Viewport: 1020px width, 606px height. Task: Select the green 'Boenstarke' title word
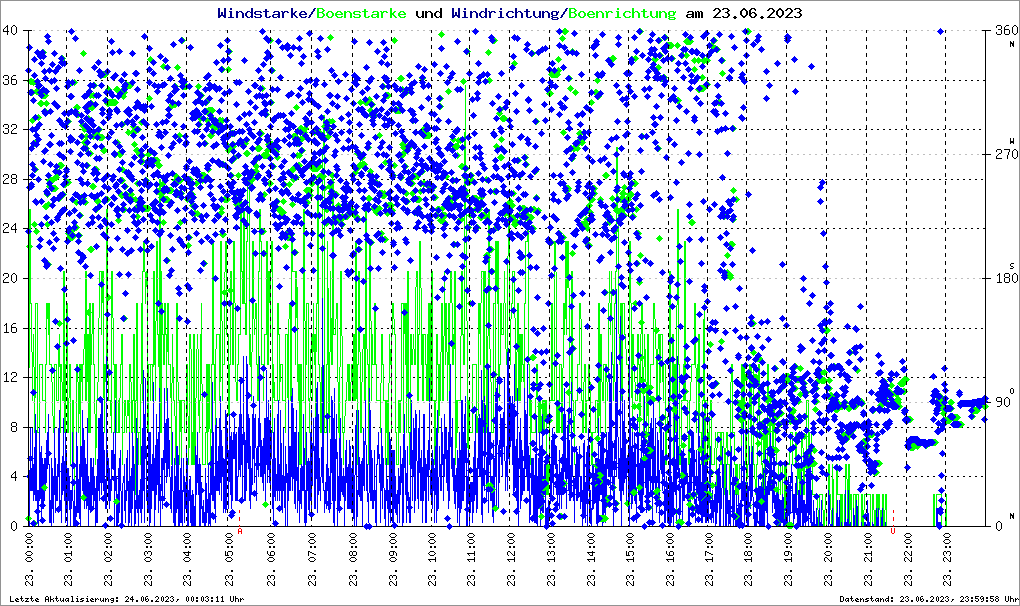362,13
